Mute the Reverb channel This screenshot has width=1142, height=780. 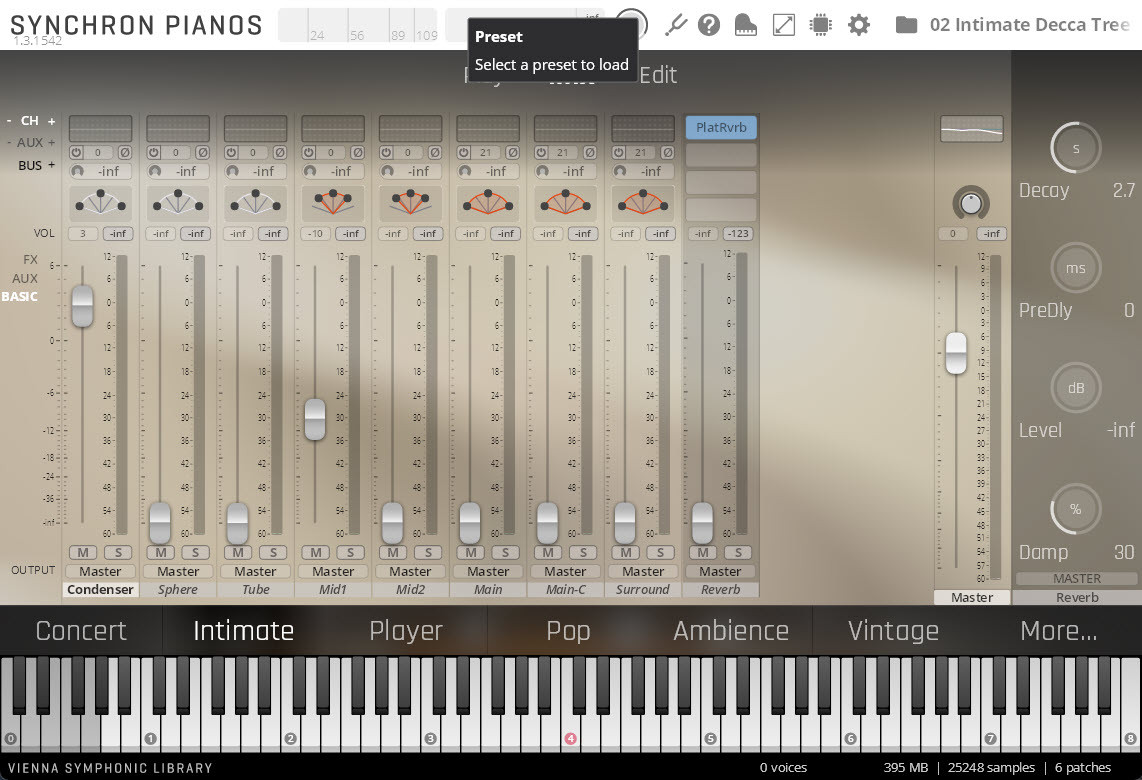coord(703,553)
